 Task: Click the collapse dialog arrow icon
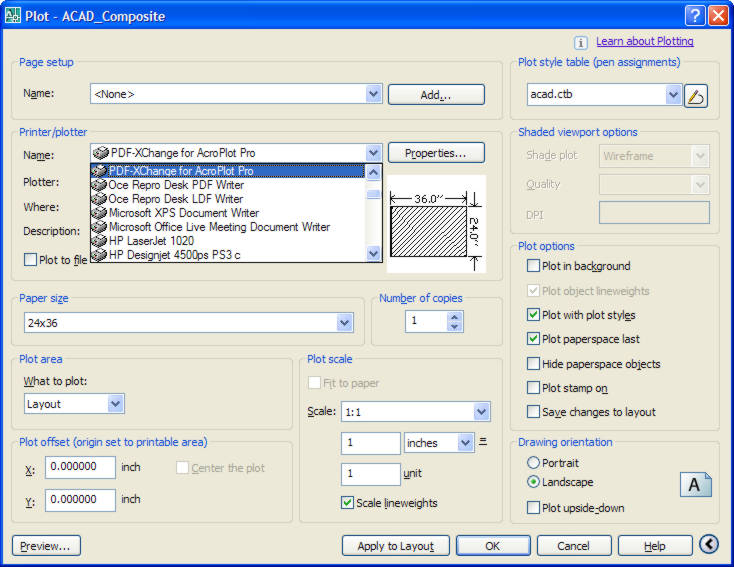pos(709,545)
